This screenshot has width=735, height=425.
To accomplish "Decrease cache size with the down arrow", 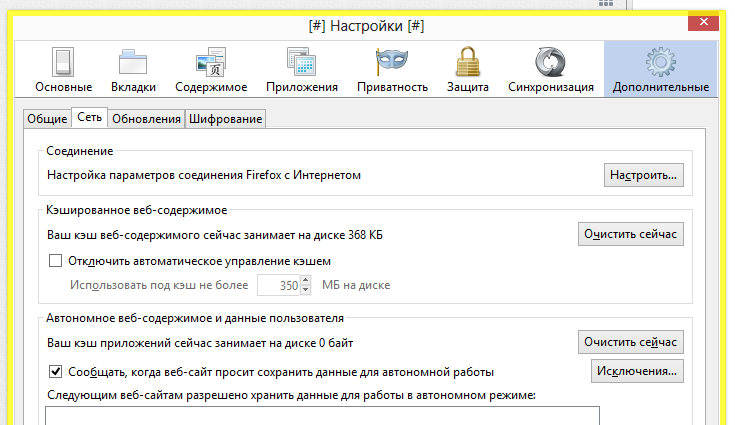I will point(307,290).
